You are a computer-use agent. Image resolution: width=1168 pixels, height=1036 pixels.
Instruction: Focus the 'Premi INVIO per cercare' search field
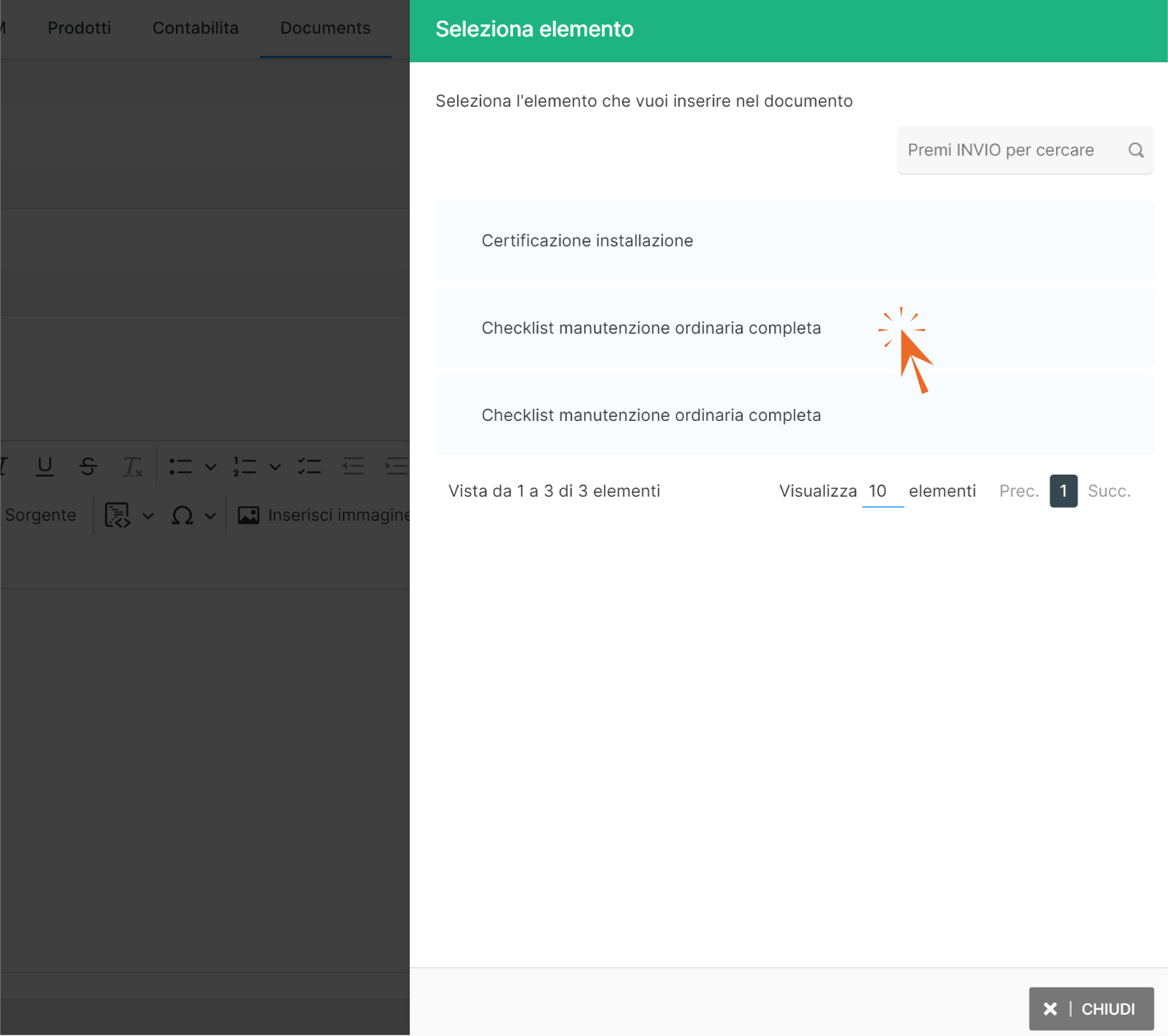click(x=1008, y=150)
